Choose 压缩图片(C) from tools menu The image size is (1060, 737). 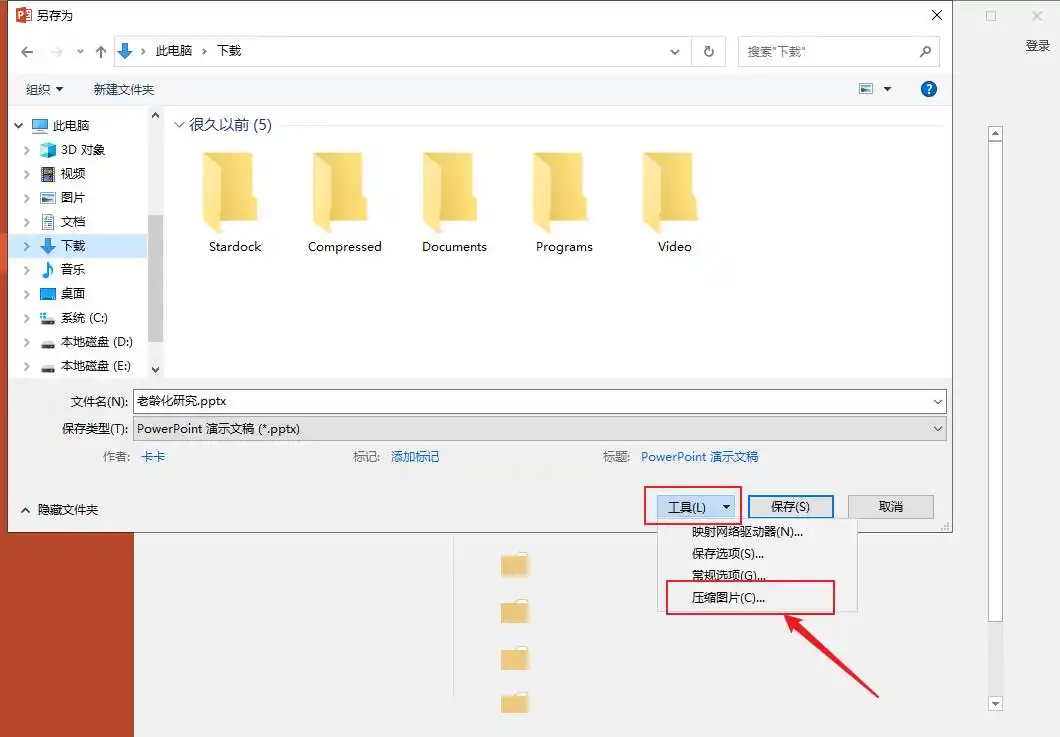click(728, 598)
